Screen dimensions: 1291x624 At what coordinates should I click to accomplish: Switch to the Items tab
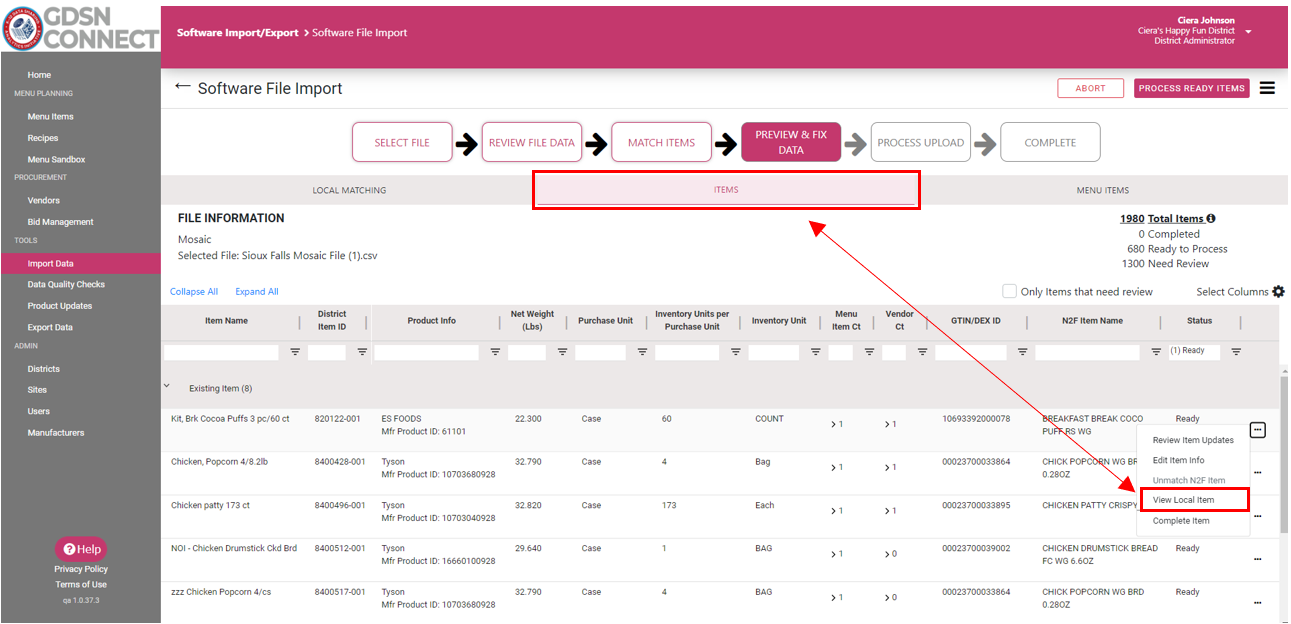(x=726, y=190)
